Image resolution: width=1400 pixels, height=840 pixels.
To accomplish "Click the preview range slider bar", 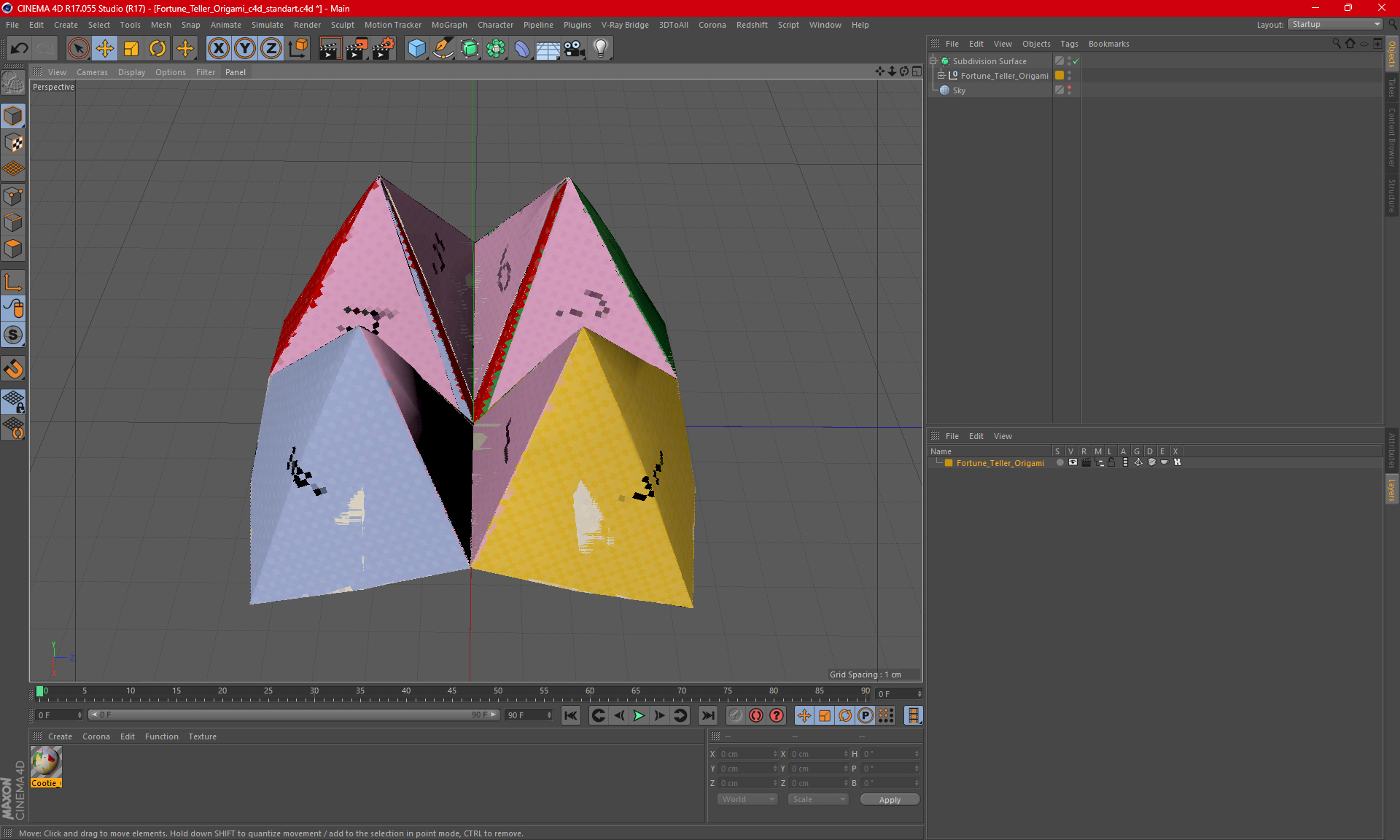I will pos(294,715).
